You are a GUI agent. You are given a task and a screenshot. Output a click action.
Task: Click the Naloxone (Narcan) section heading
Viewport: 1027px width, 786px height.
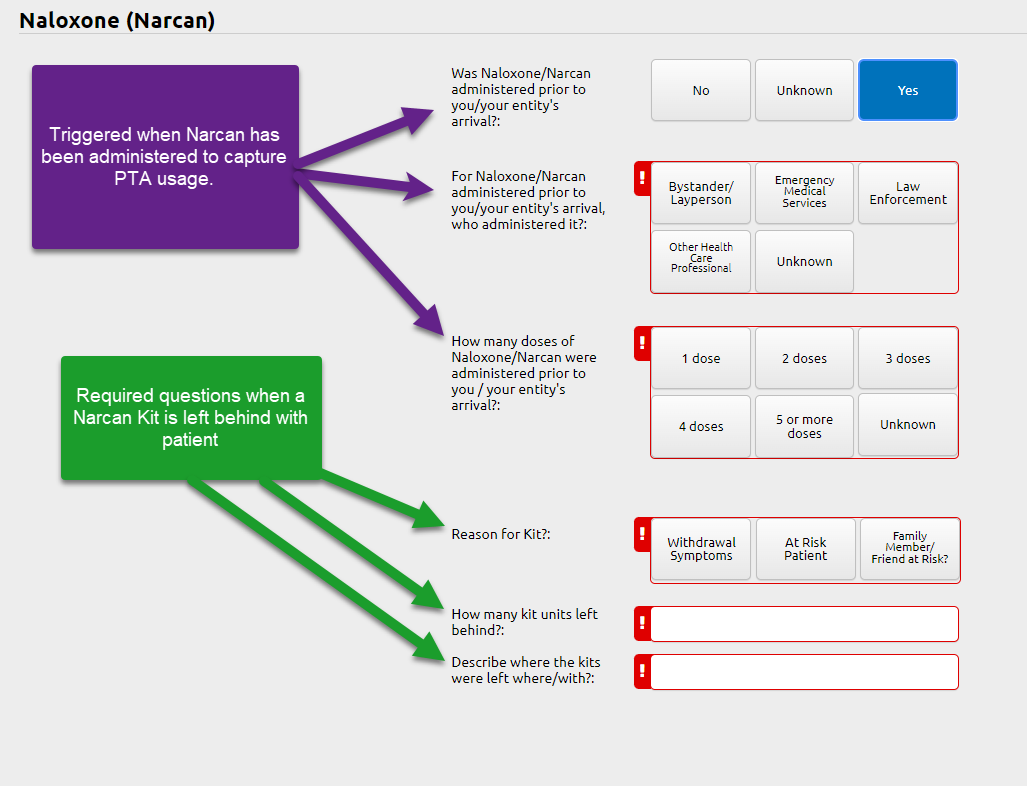(x=117, y=20)
